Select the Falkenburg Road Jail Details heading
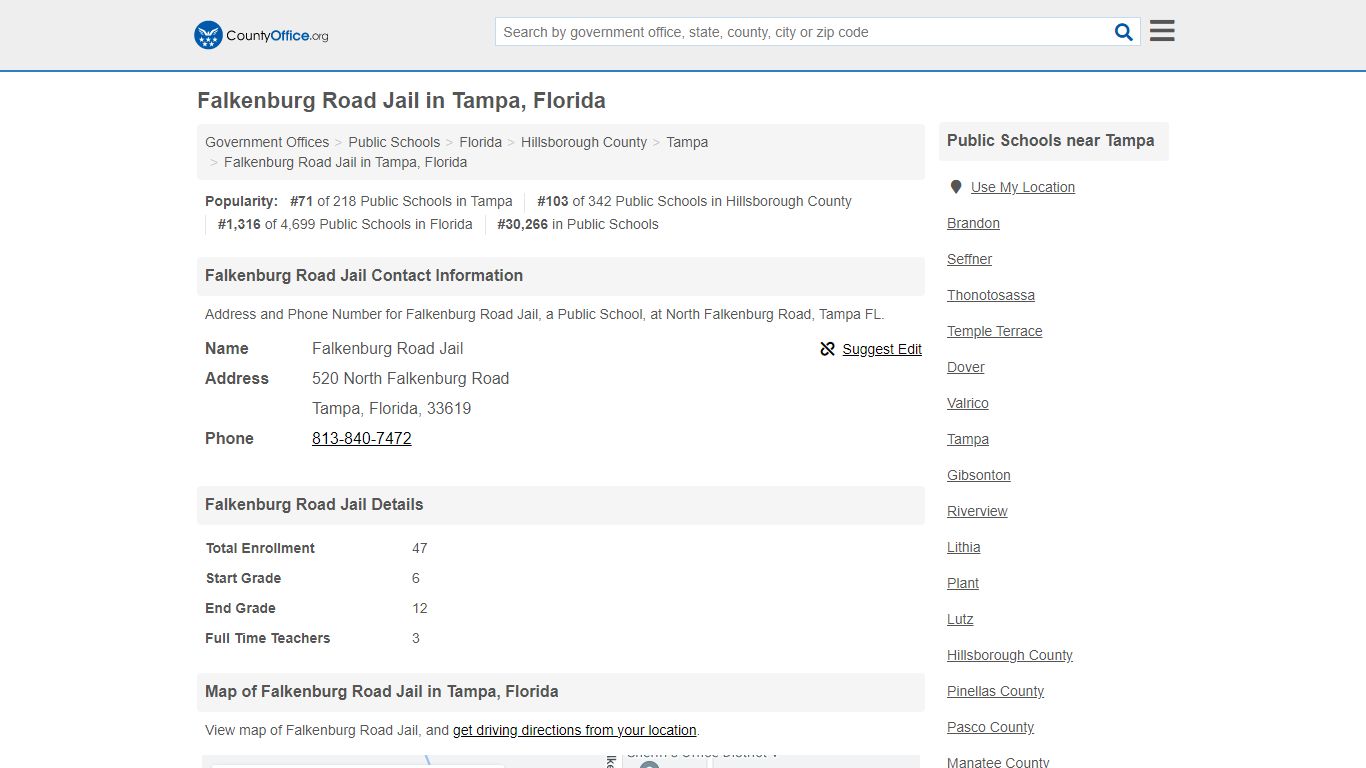 coord(314,505)
